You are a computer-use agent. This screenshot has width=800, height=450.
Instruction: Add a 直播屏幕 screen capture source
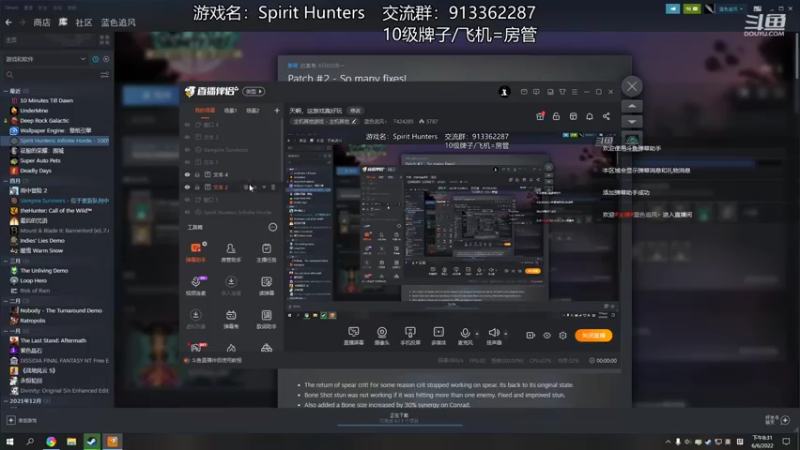[354, 336]
